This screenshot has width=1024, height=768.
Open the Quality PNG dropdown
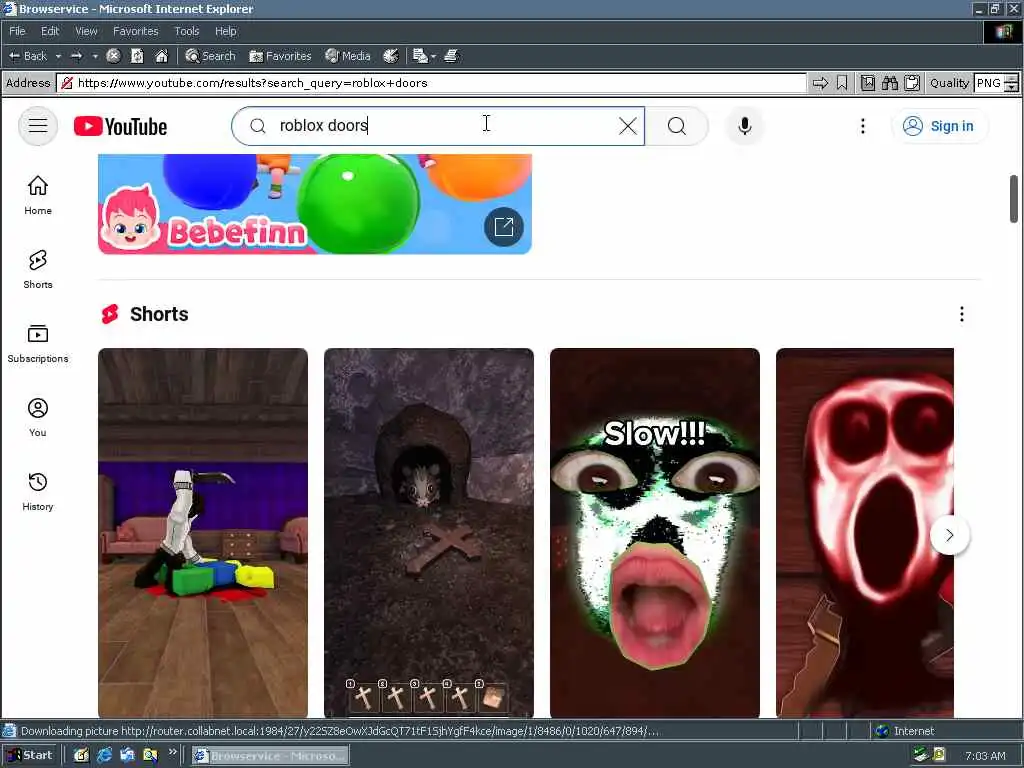(996, 83)
